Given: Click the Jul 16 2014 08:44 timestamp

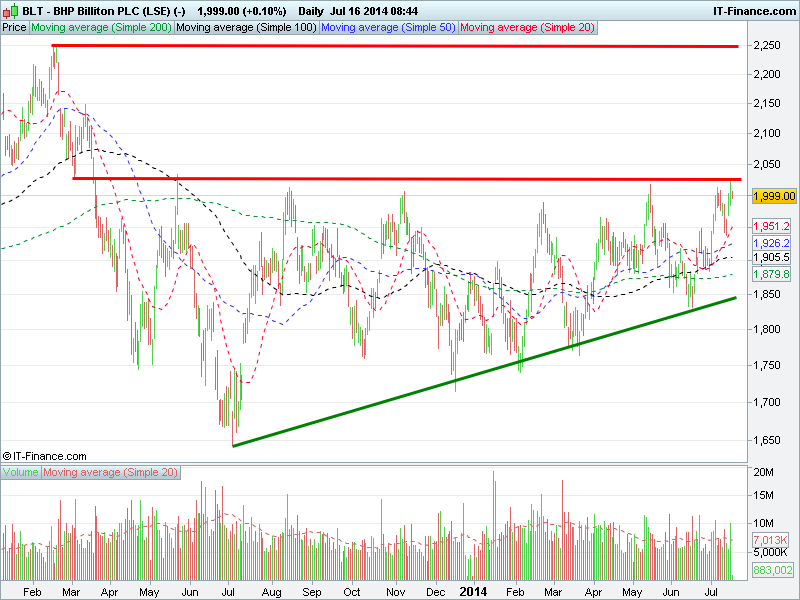Looking at the screenshot, I should pos(373,11).
